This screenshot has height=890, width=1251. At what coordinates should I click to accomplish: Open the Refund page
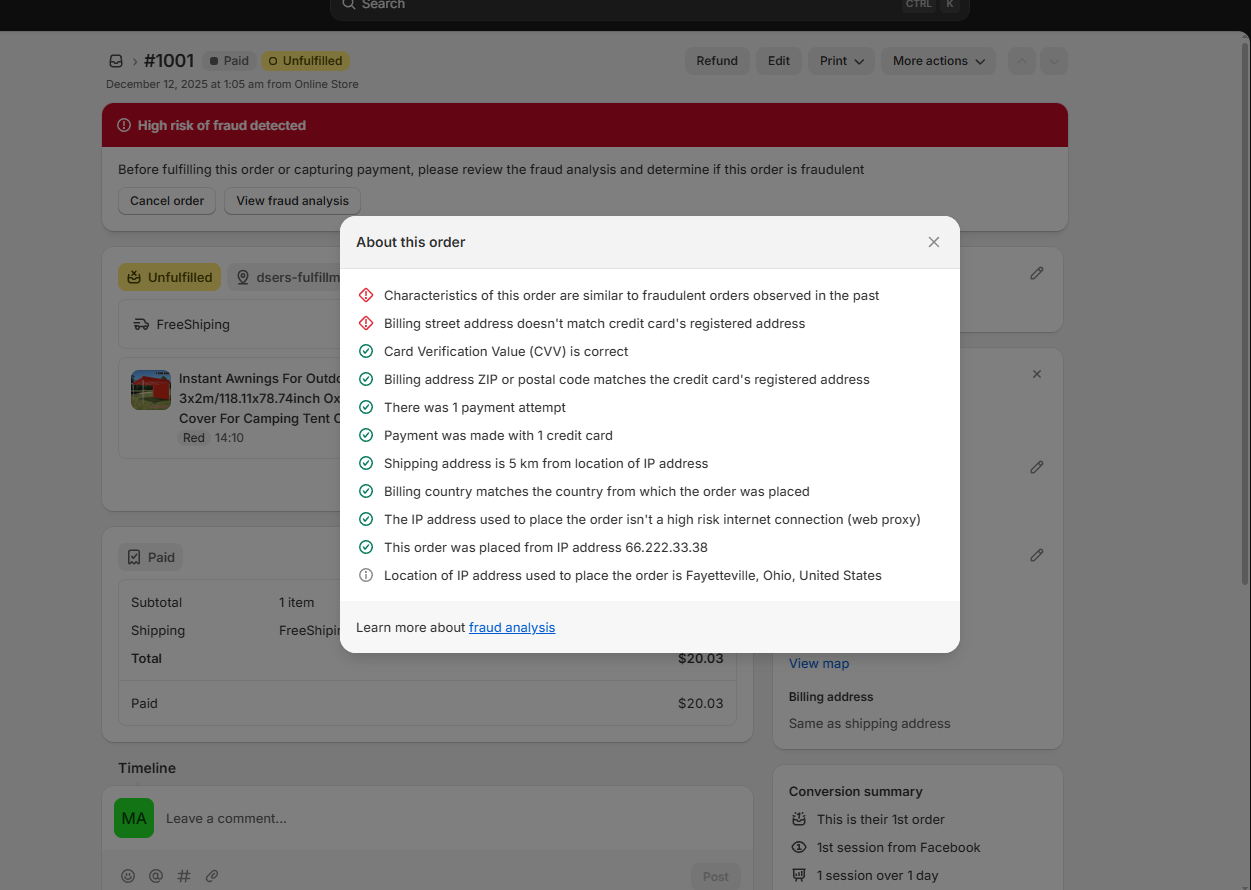tap(716, 61)
